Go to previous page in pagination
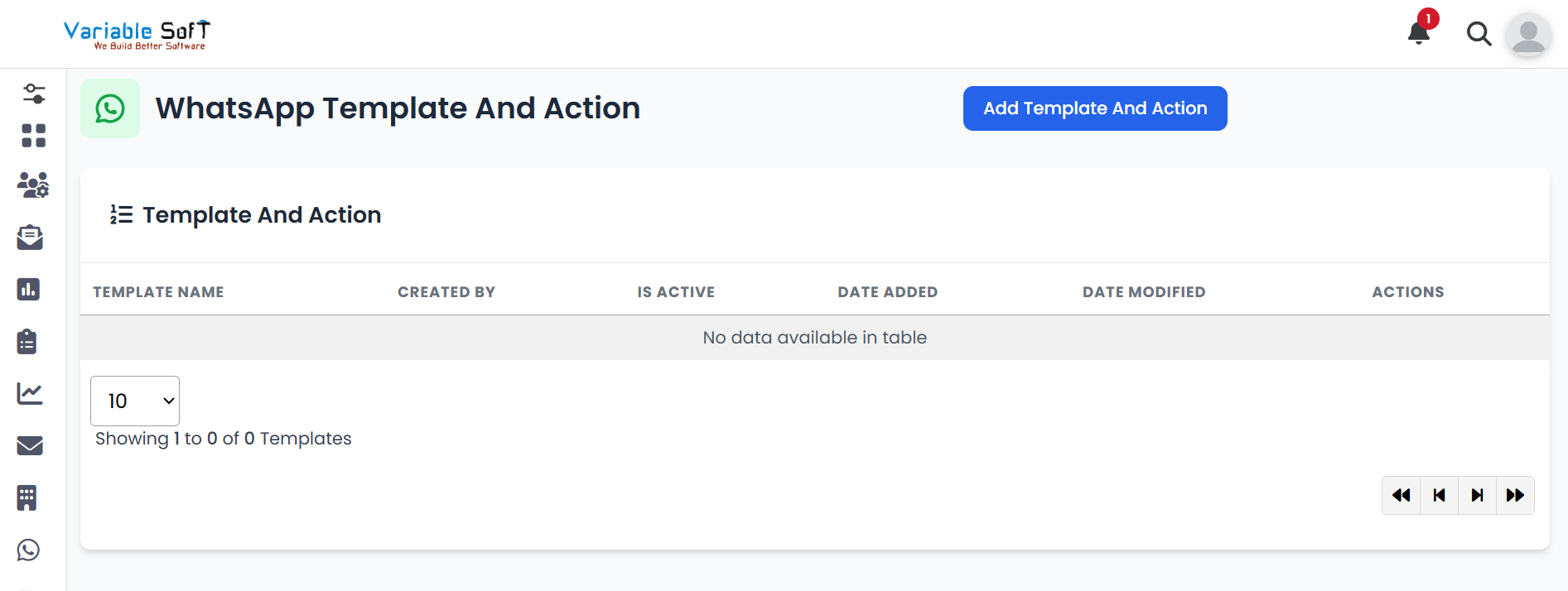The image size is (1568, 591). 1439,495
